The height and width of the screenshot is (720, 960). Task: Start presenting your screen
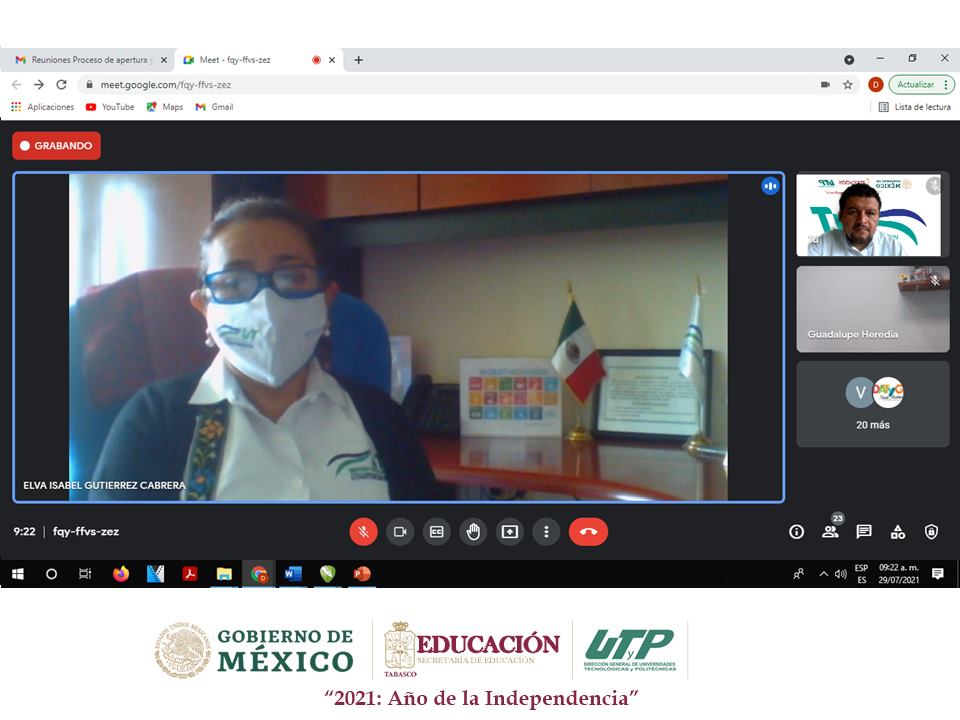coord(510,532)
